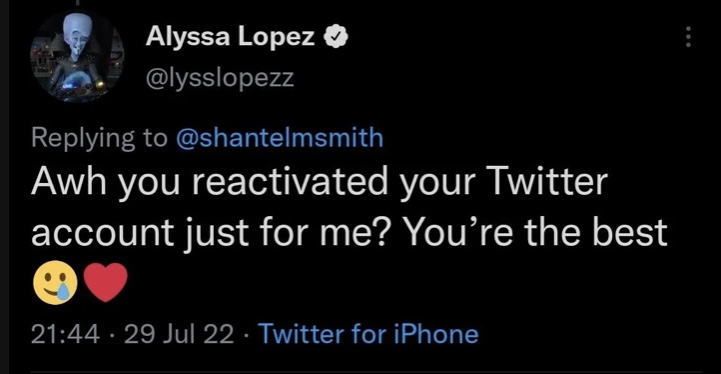
Task: Open the Alyssa Lopez display name
Action: tap(230, 37)
